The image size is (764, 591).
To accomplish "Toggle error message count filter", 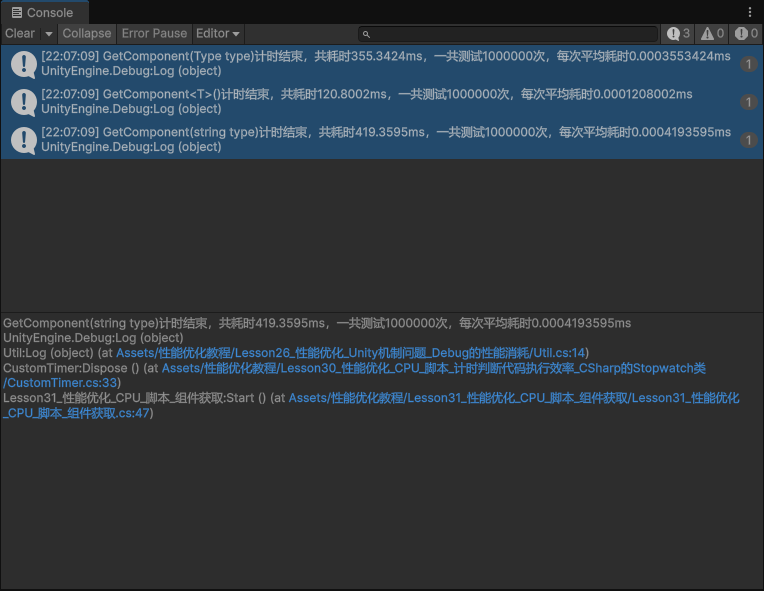I will tap(746, 33).
